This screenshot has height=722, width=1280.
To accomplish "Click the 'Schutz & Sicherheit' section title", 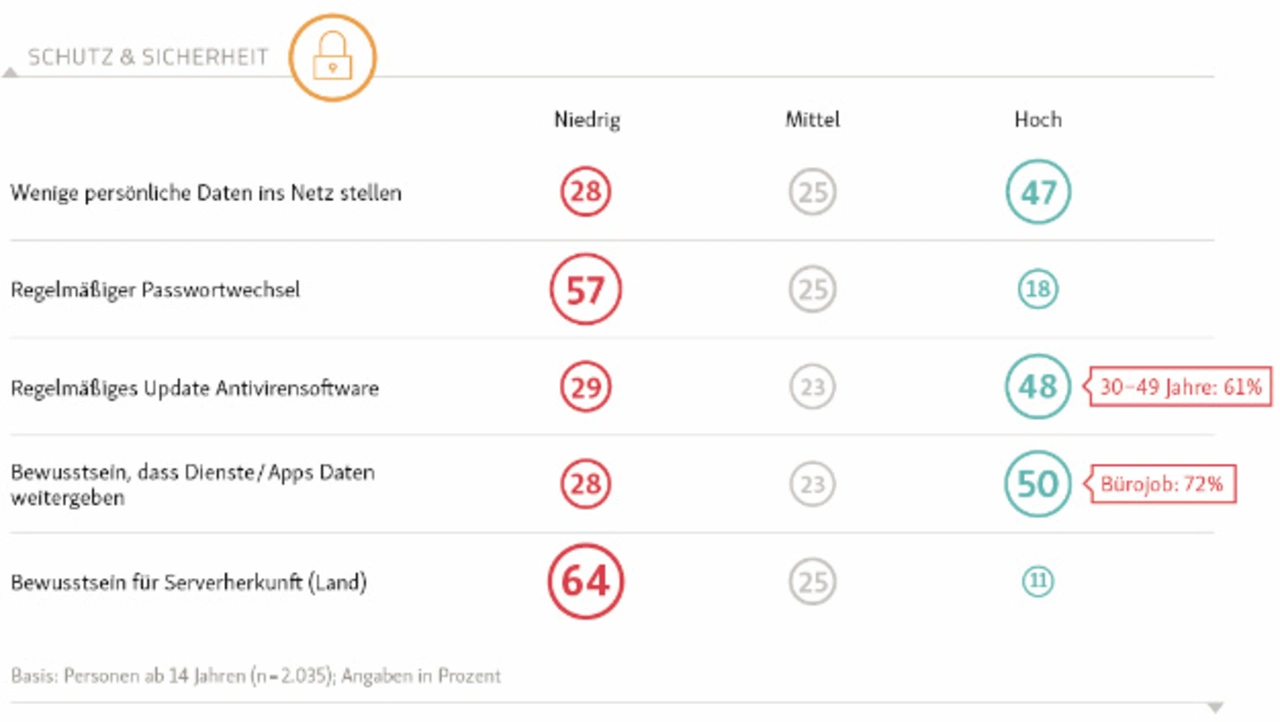I will [148, 57].
